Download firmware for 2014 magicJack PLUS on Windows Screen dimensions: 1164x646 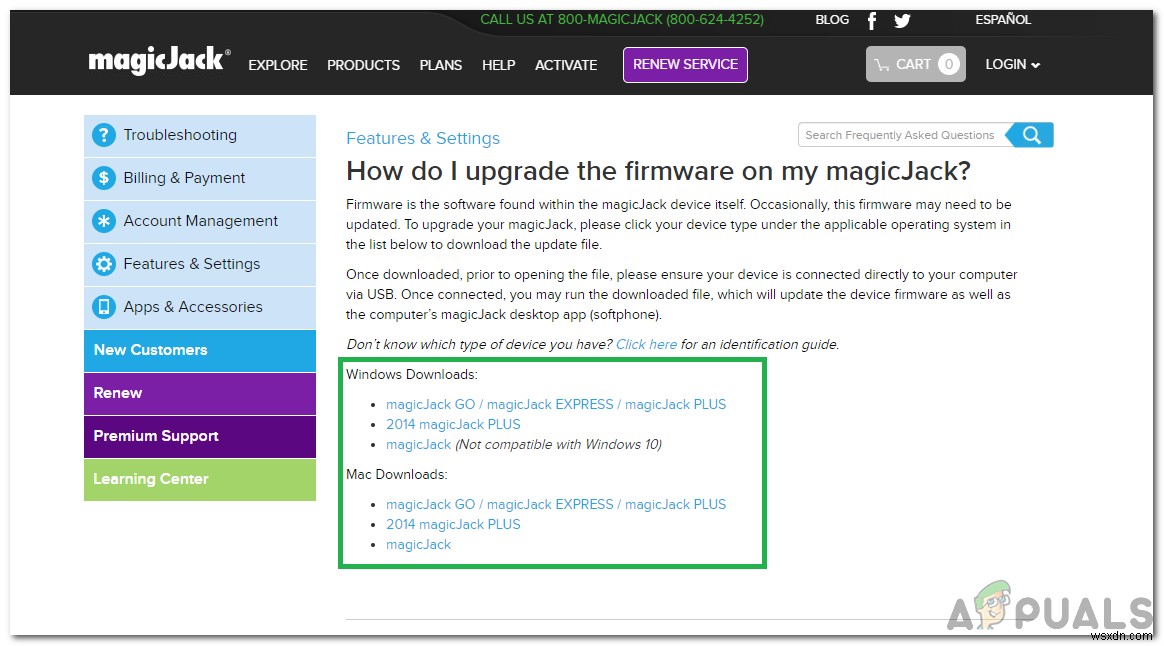(453, 424)
